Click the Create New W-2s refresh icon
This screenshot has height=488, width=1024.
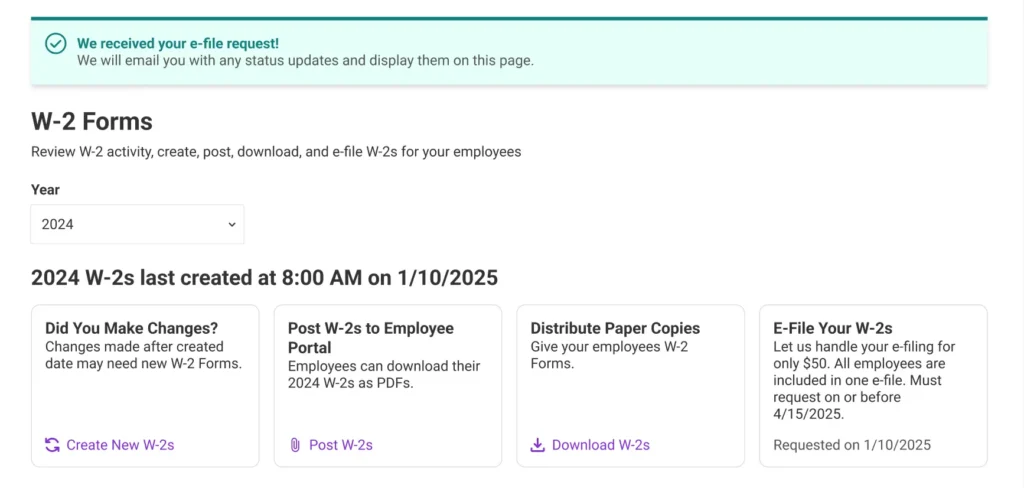pos(52,445)
